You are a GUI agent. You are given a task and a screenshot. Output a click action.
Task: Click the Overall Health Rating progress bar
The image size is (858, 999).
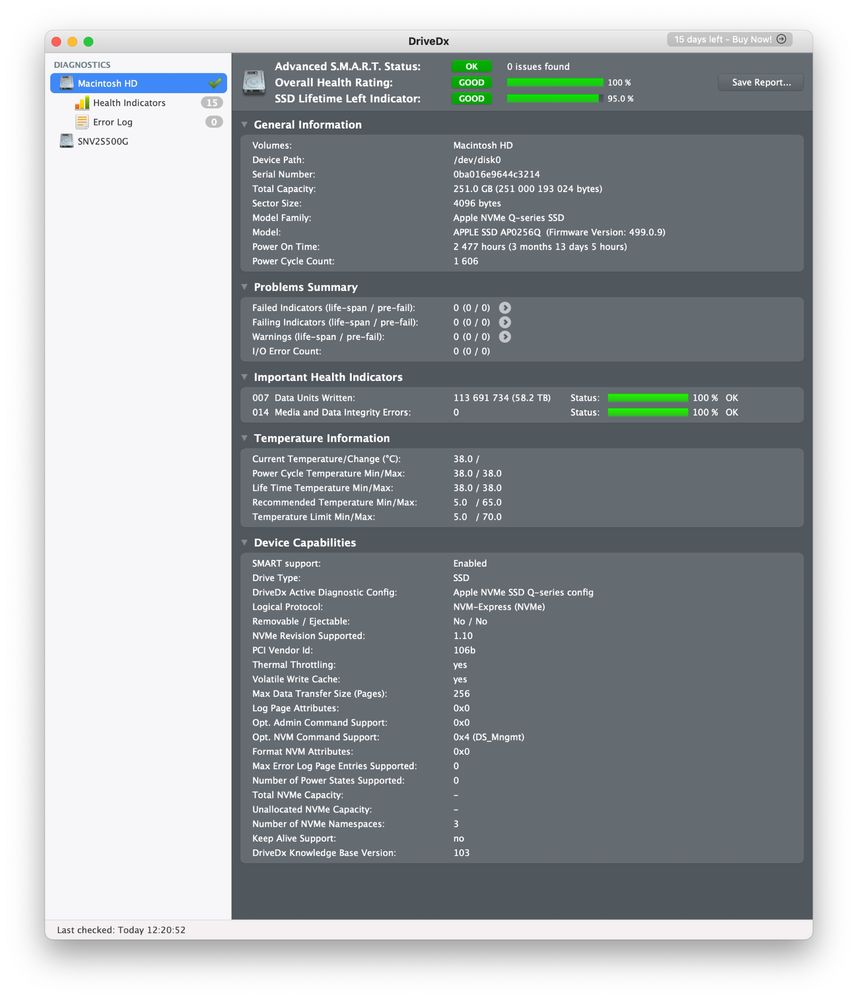(x=555, y=82)
